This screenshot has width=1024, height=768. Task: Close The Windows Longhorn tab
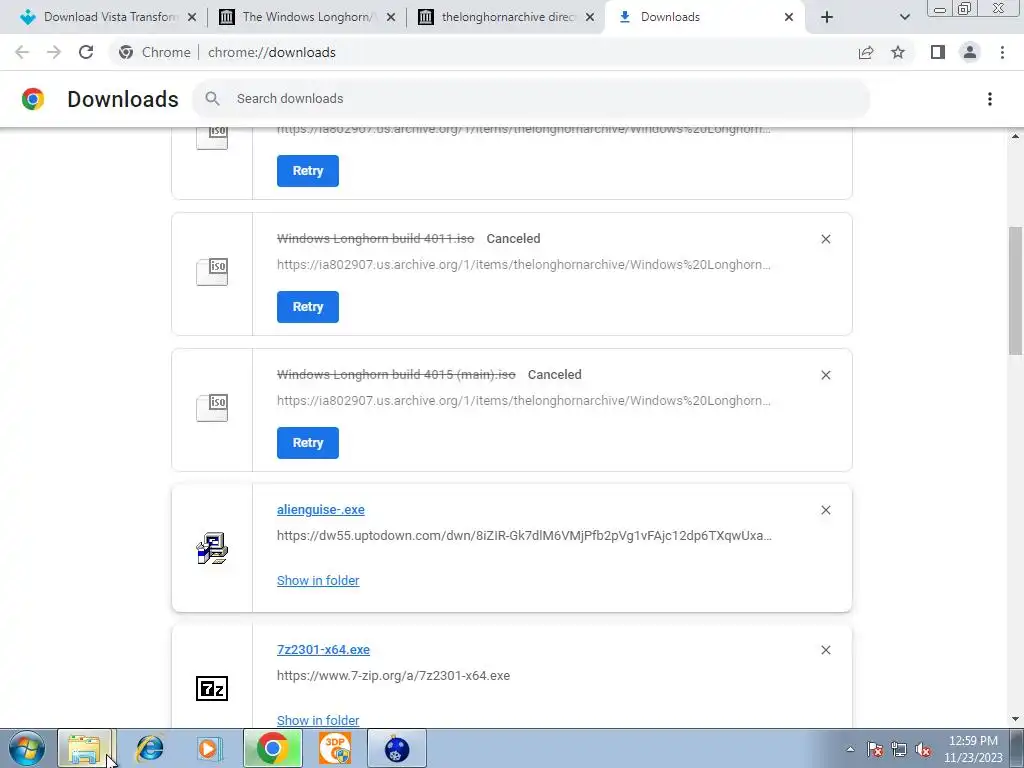click(x=391, y=17)
